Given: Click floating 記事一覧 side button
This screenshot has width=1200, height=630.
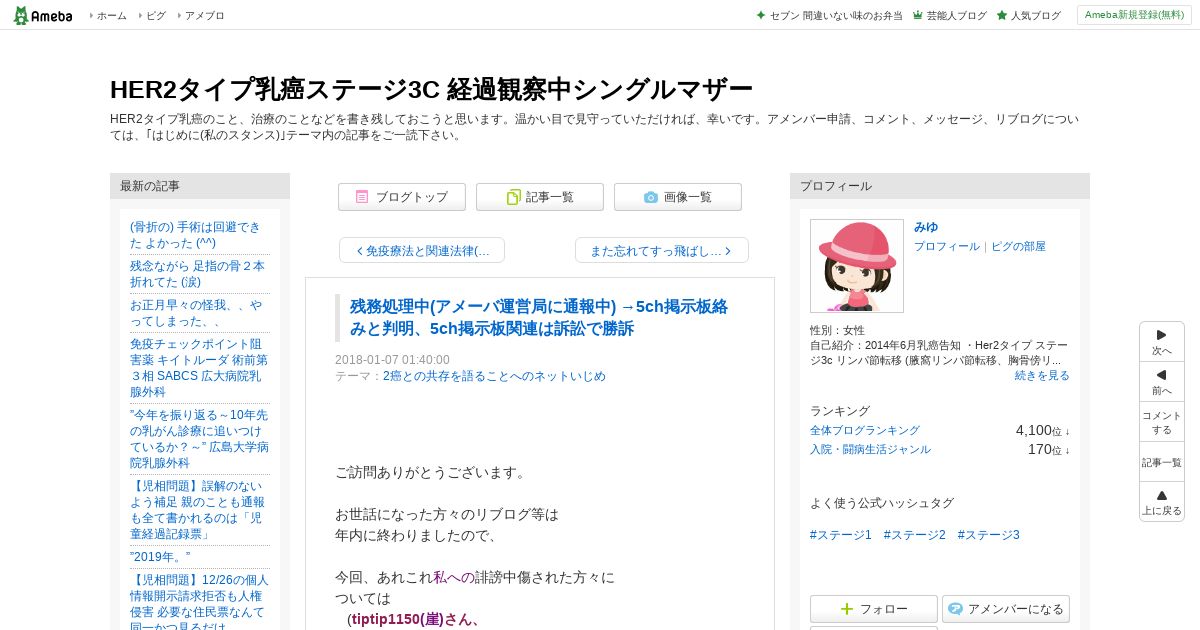Looking at the screenshot, I should pos(1162,462).
